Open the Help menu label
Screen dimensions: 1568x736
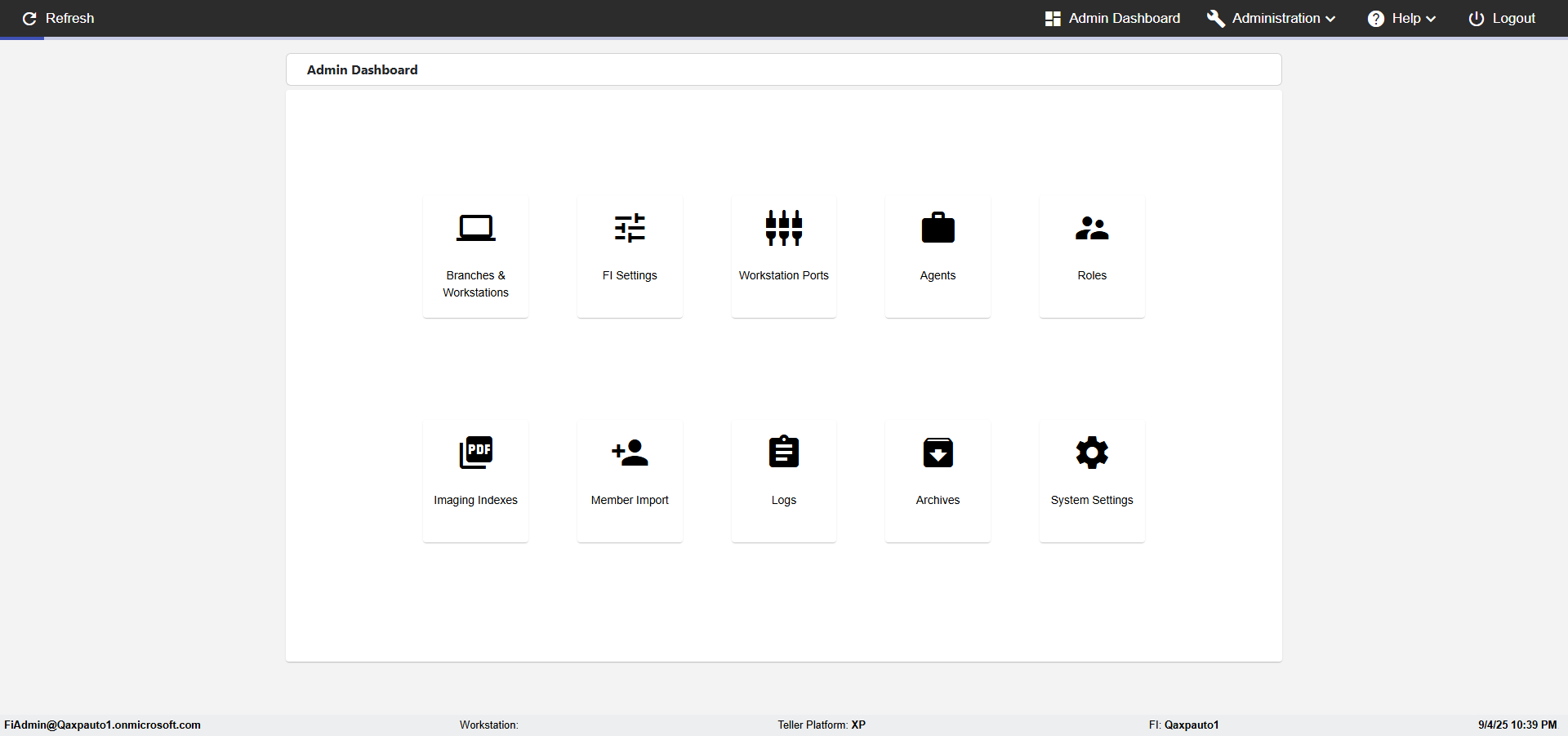coord(1406,18)
